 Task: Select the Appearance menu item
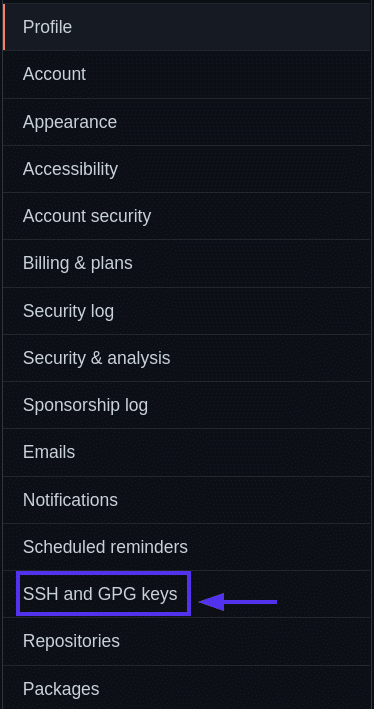(x=186, y=122)
